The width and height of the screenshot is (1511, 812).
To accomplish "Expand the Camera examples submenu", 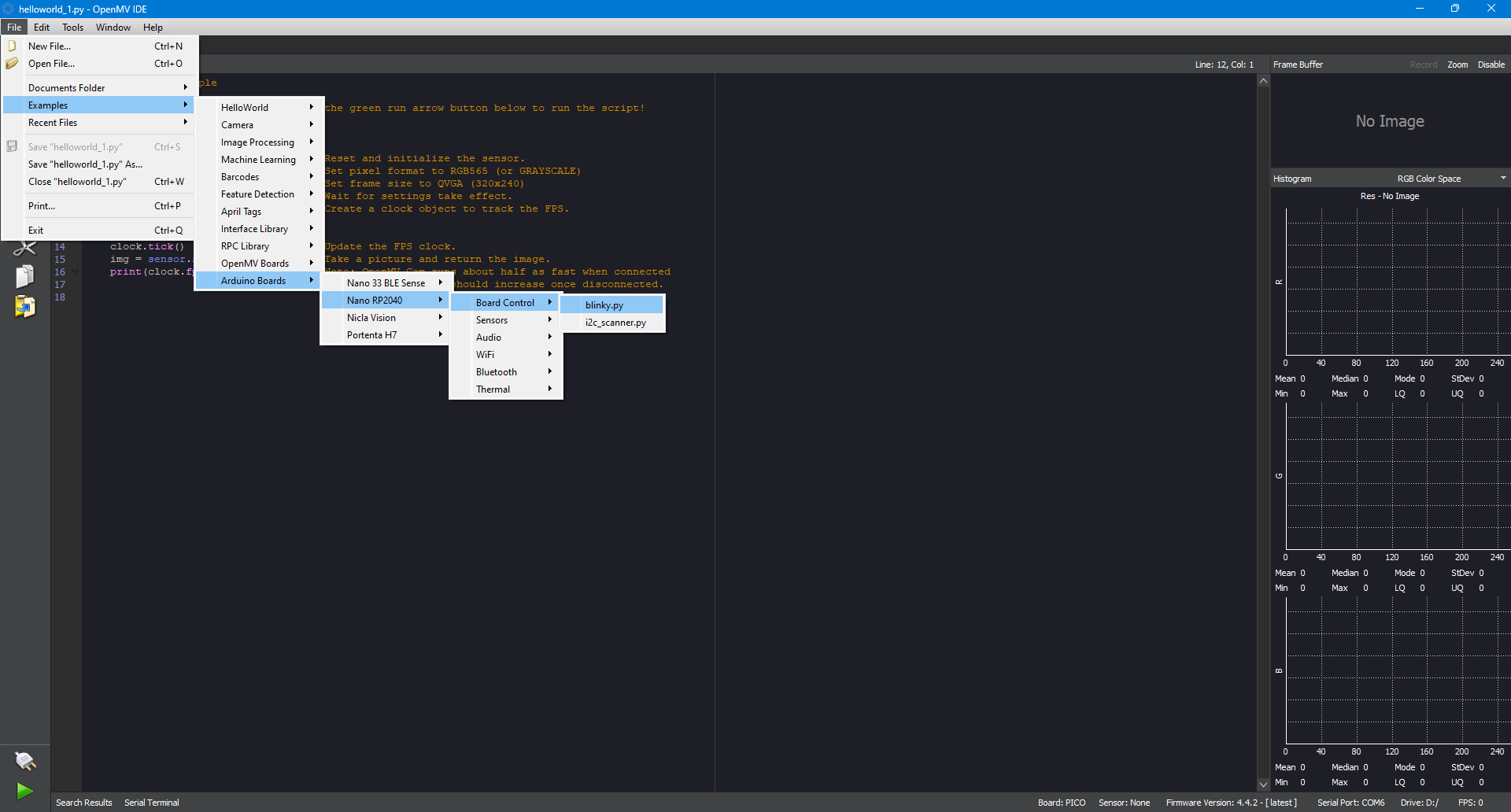I will coord(258,125).
